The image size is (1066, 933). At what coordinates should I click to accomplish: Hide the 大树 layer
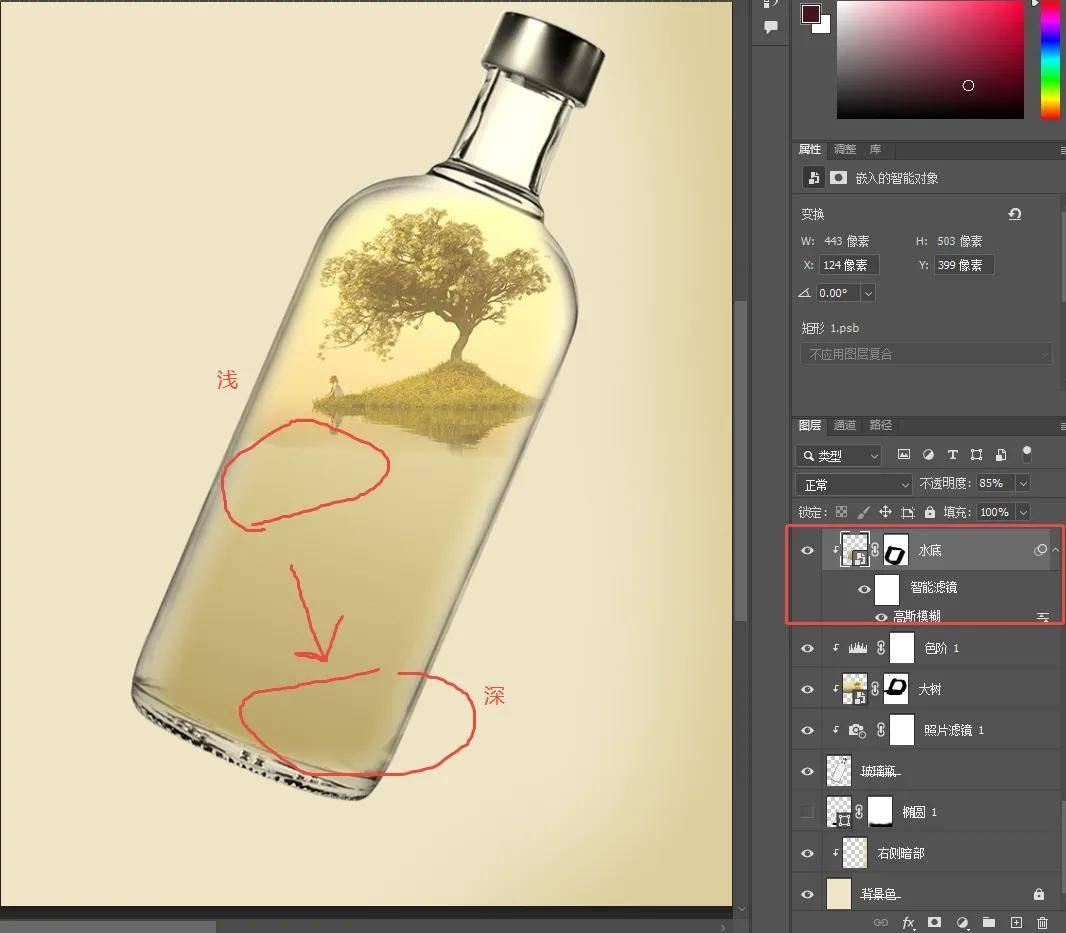pos(807,688)
